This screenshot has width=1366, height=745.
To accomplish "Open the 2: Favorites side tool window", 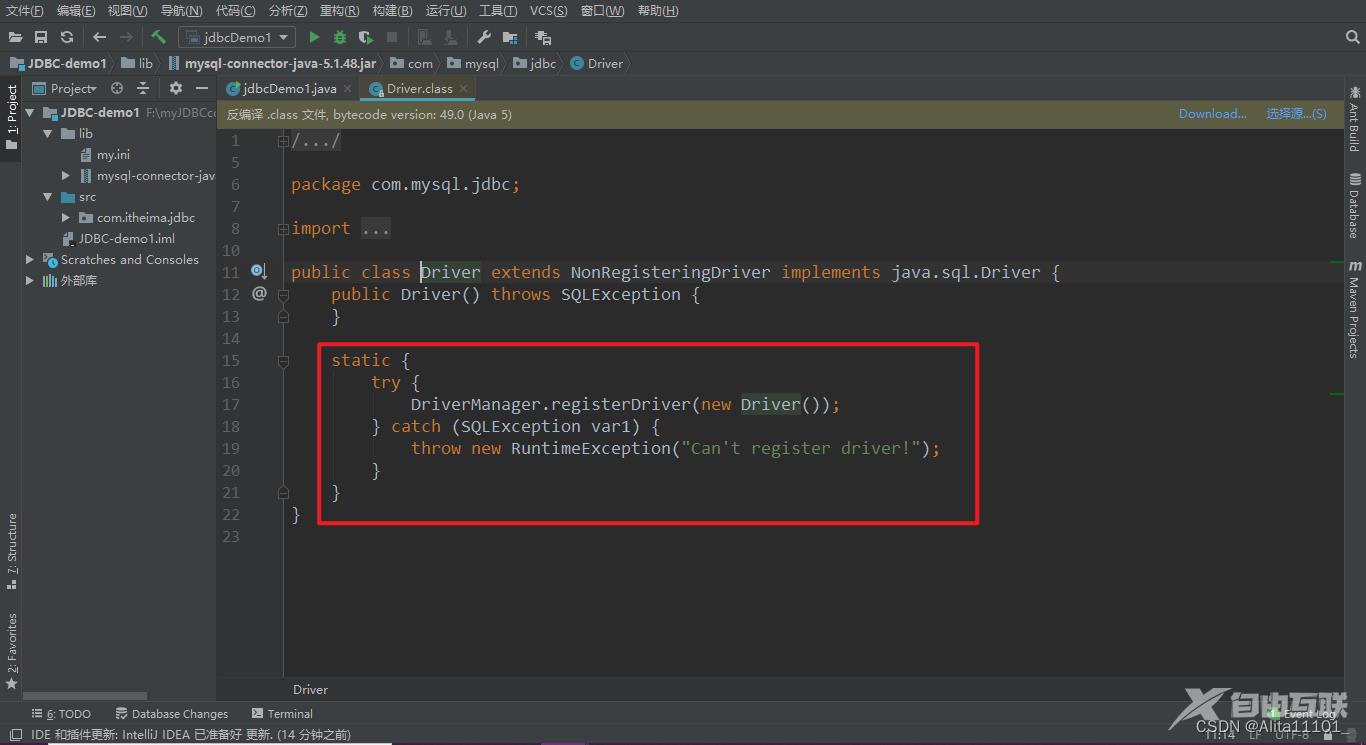I will point(11,650).
